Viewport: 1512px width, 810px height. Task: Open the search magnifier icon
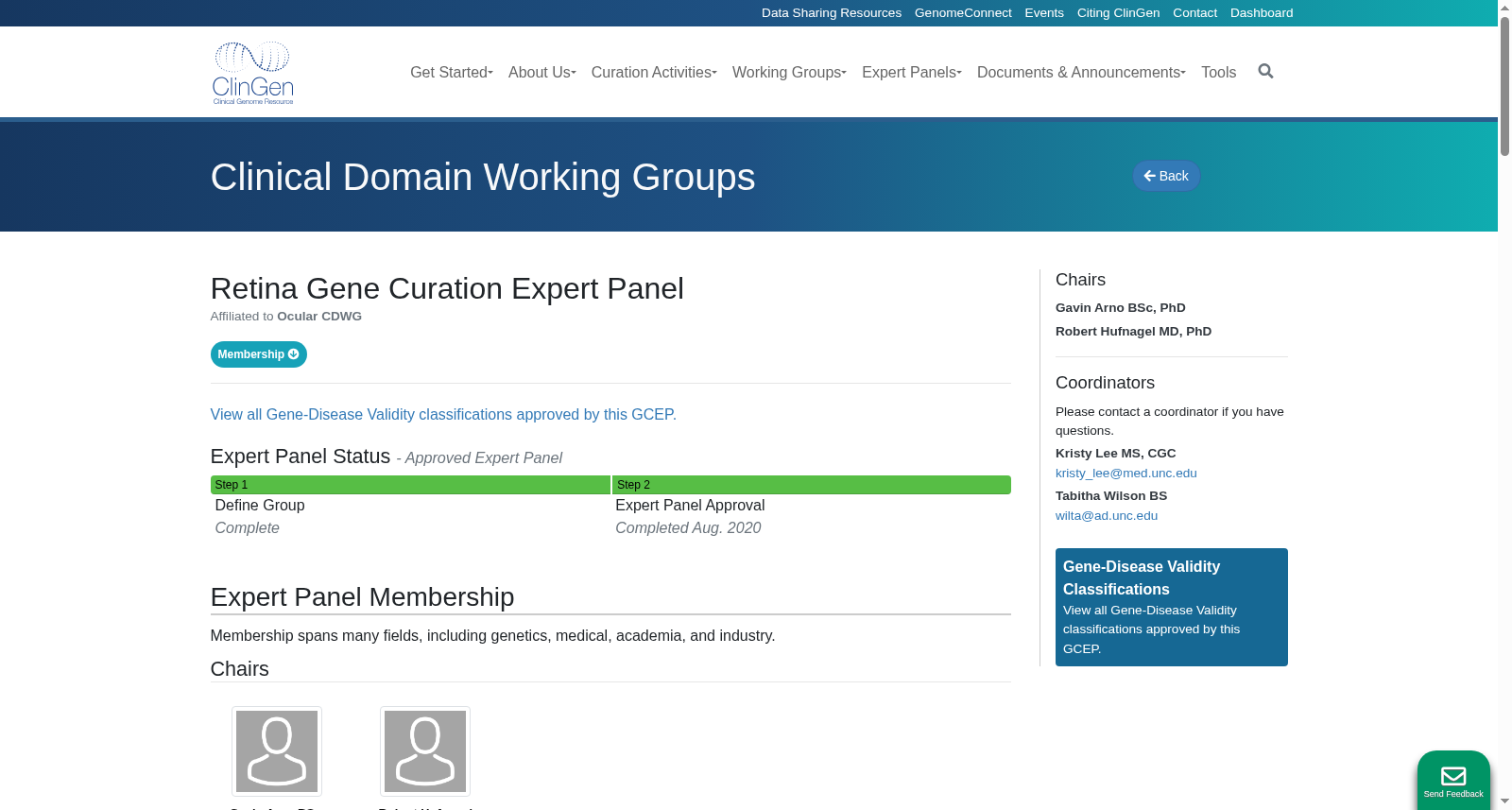click(x=1265, y=72)
